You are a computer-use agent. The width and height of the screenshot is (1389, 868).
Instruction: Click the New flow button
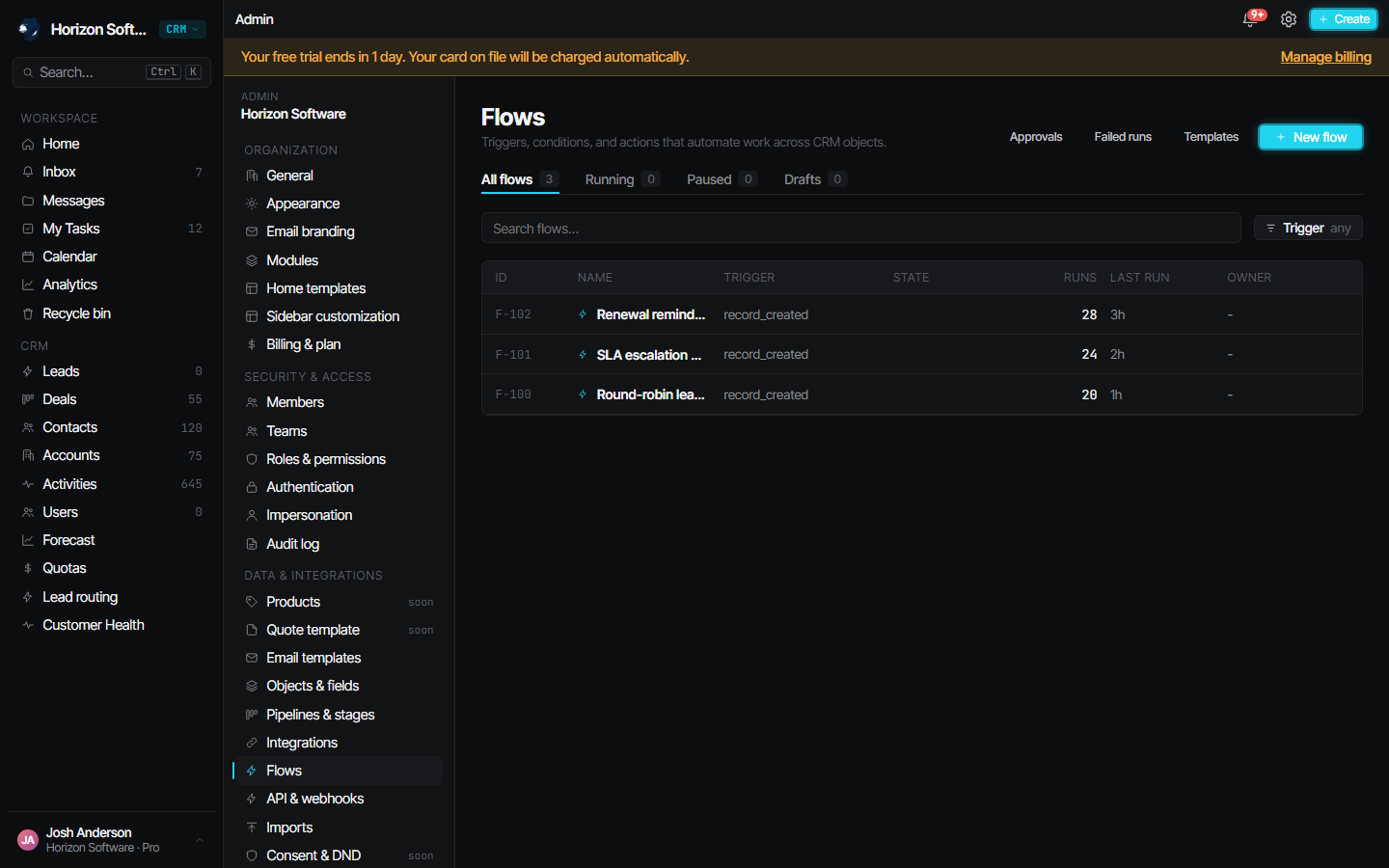pos(1311,137)
